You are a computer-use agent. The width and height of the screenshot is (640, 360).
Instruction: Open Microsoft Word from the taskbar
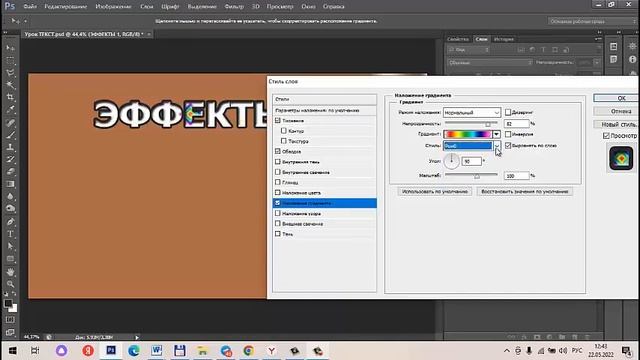click(x=157, y=351)
